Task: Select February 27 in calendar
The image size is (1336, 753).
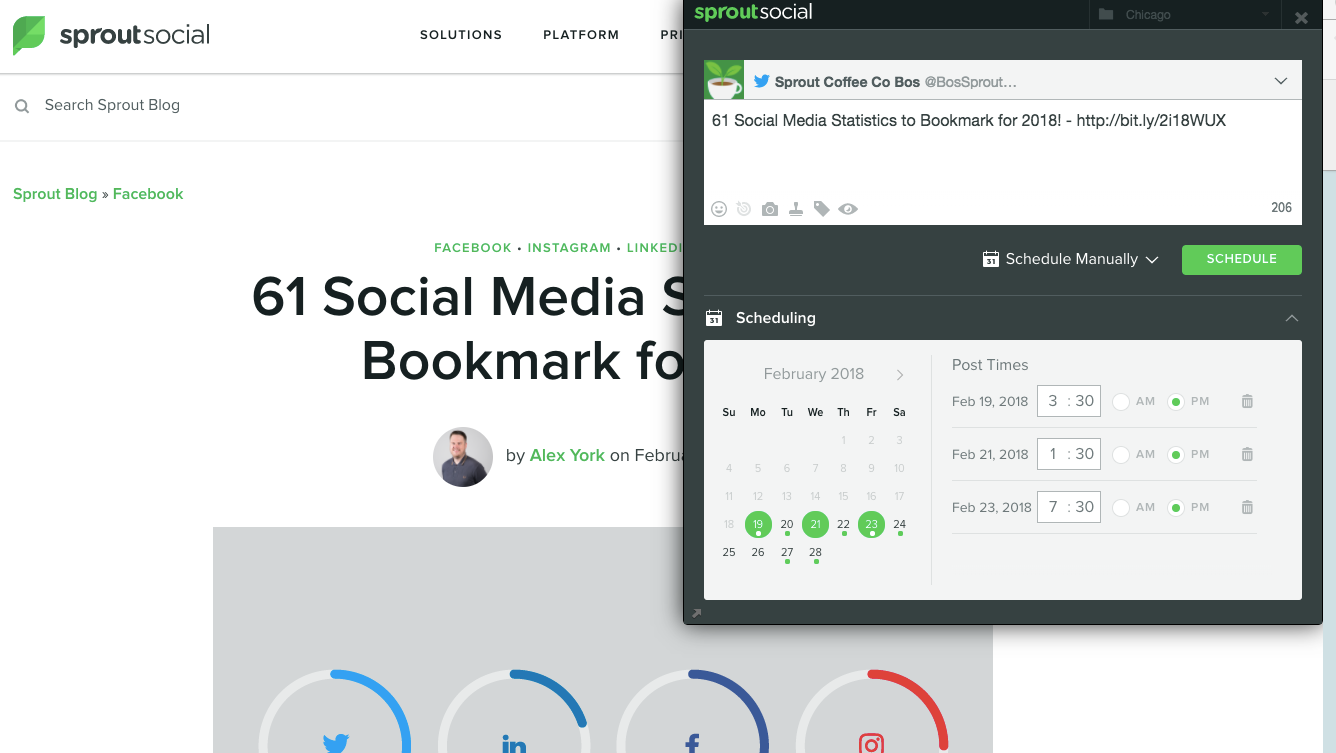Action: [787, 553]
